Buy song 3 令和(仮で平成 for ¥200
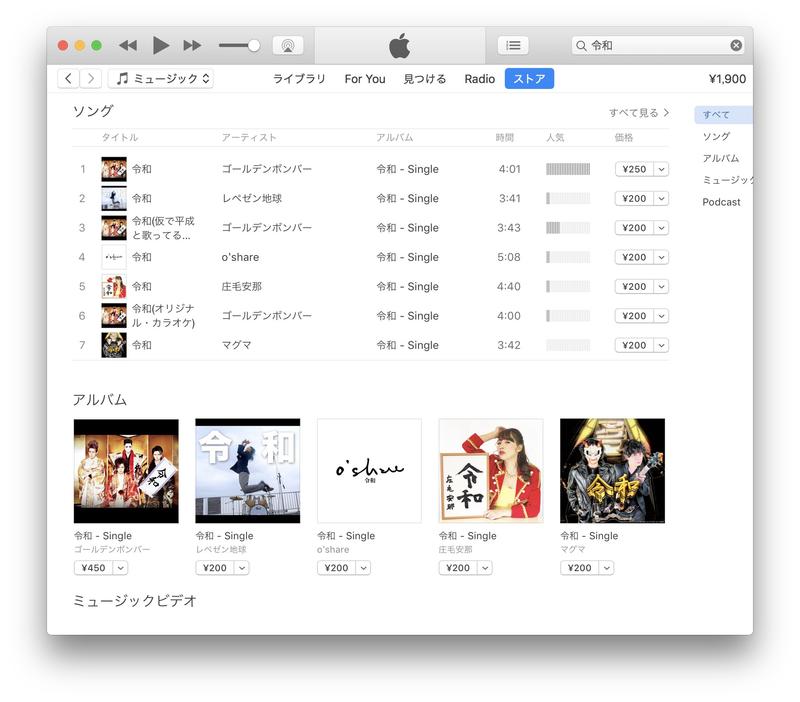Image resolution: width=800 pixels, height=702 pixels. (634, 228)
